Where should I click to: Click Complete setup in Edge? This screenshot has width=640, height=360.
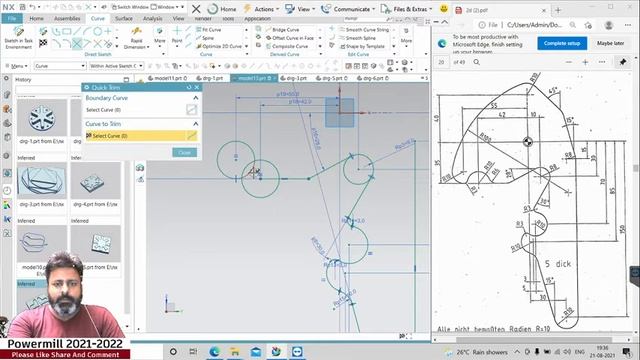coord(562,43)
